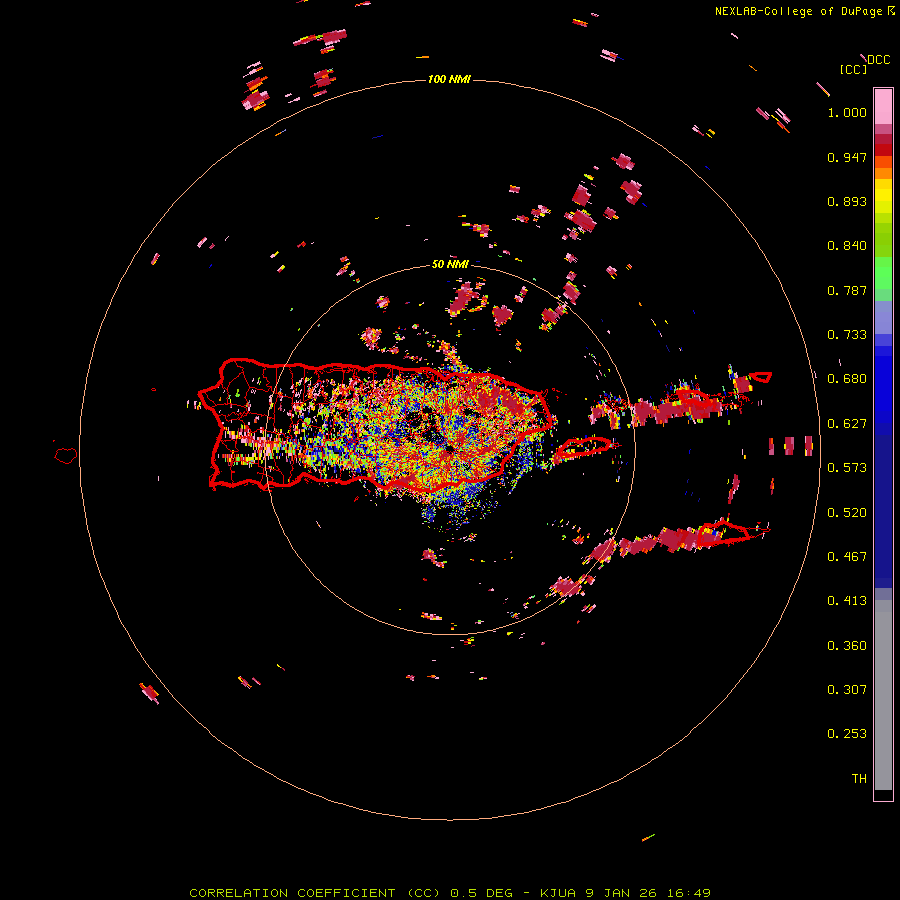Click the 0.787 scale value
This screenshot has height=900, width=900.
coord(847,290)
